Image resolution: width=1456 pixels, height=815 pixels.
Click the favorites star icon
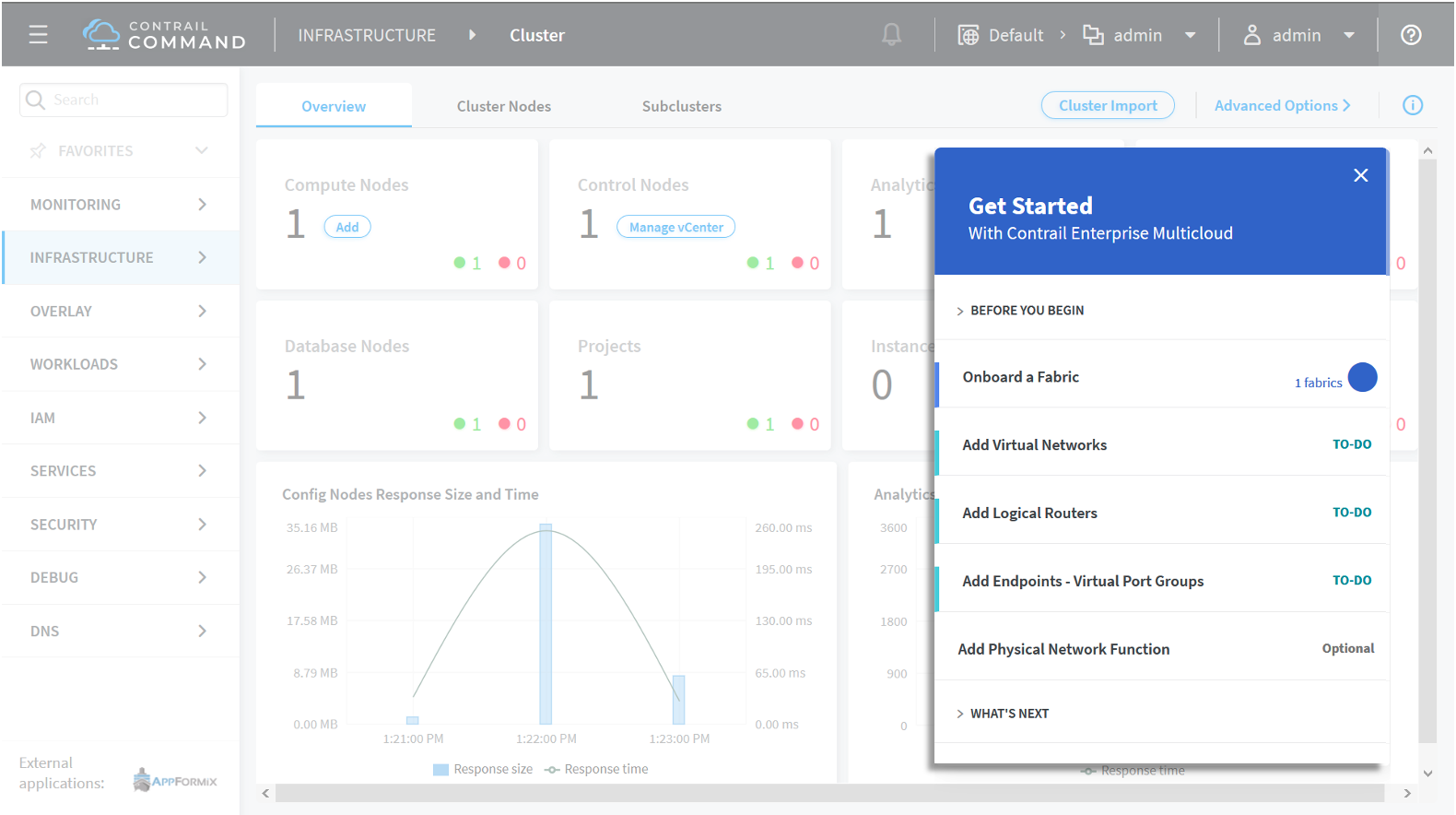(38, 151)
